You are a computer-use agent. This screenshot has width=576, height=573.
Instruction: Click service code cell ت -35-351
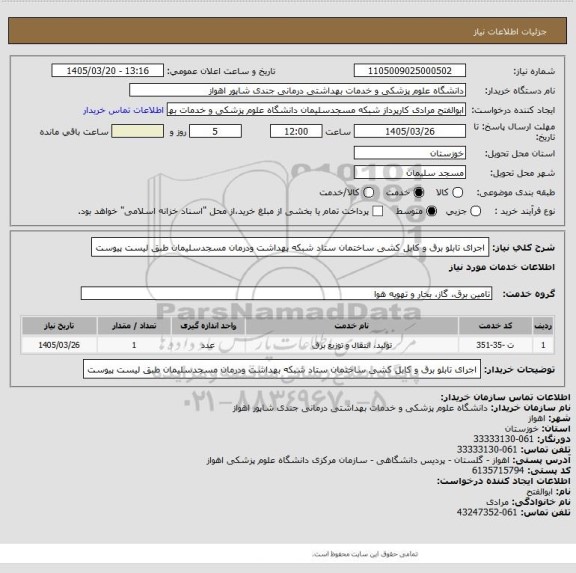click(495, 345)
